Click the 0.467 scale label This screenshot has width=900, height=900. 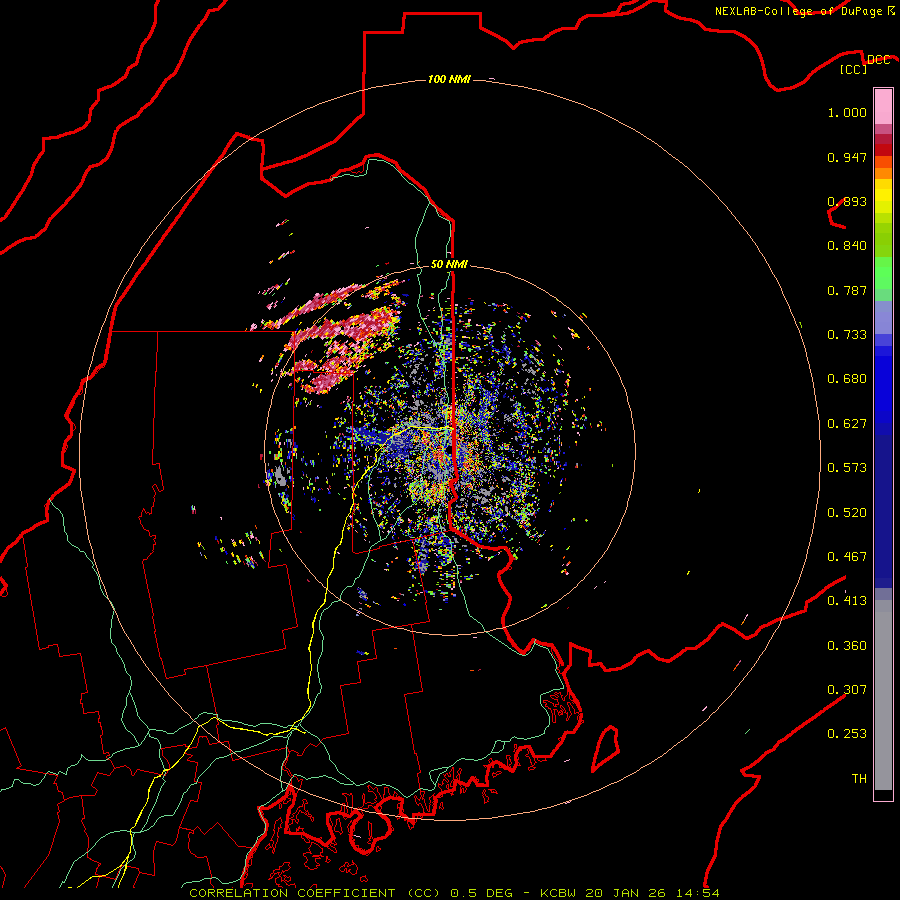847,557
